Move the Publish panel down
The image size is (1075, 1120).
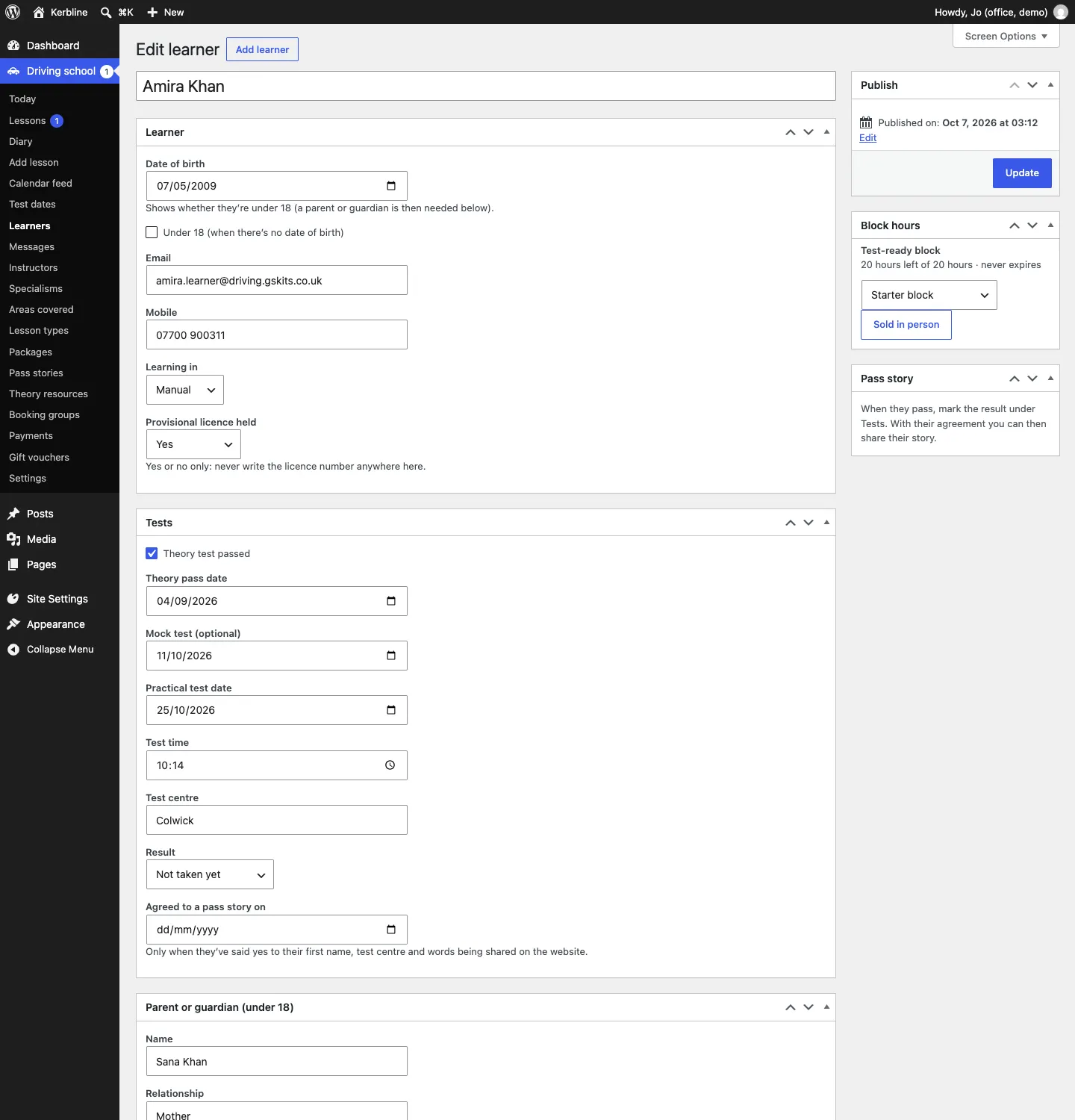click(x=1032, y=85)
